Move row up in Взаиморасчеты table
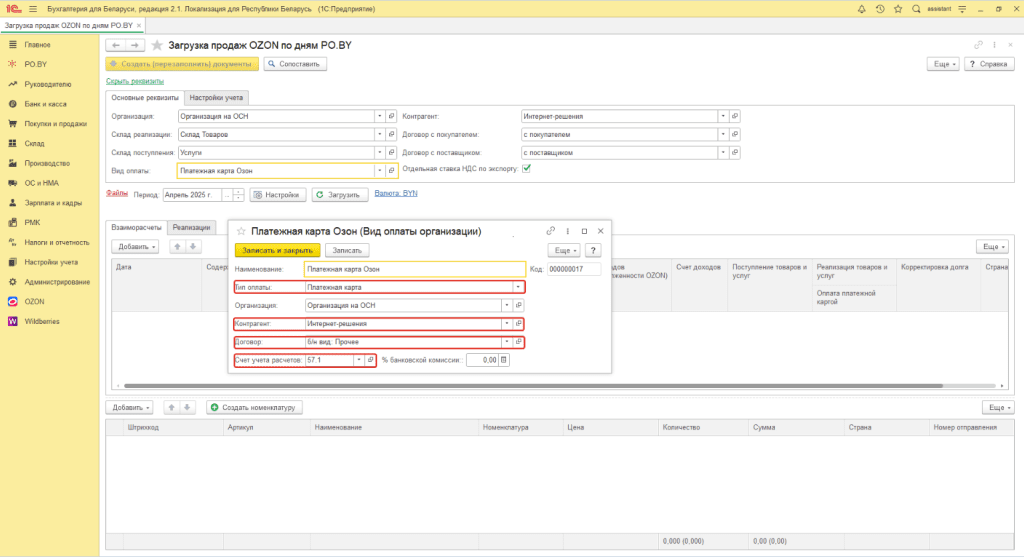Image resolution: width=1024 pixels, height=557 pixels. click(x=177, y=247)
